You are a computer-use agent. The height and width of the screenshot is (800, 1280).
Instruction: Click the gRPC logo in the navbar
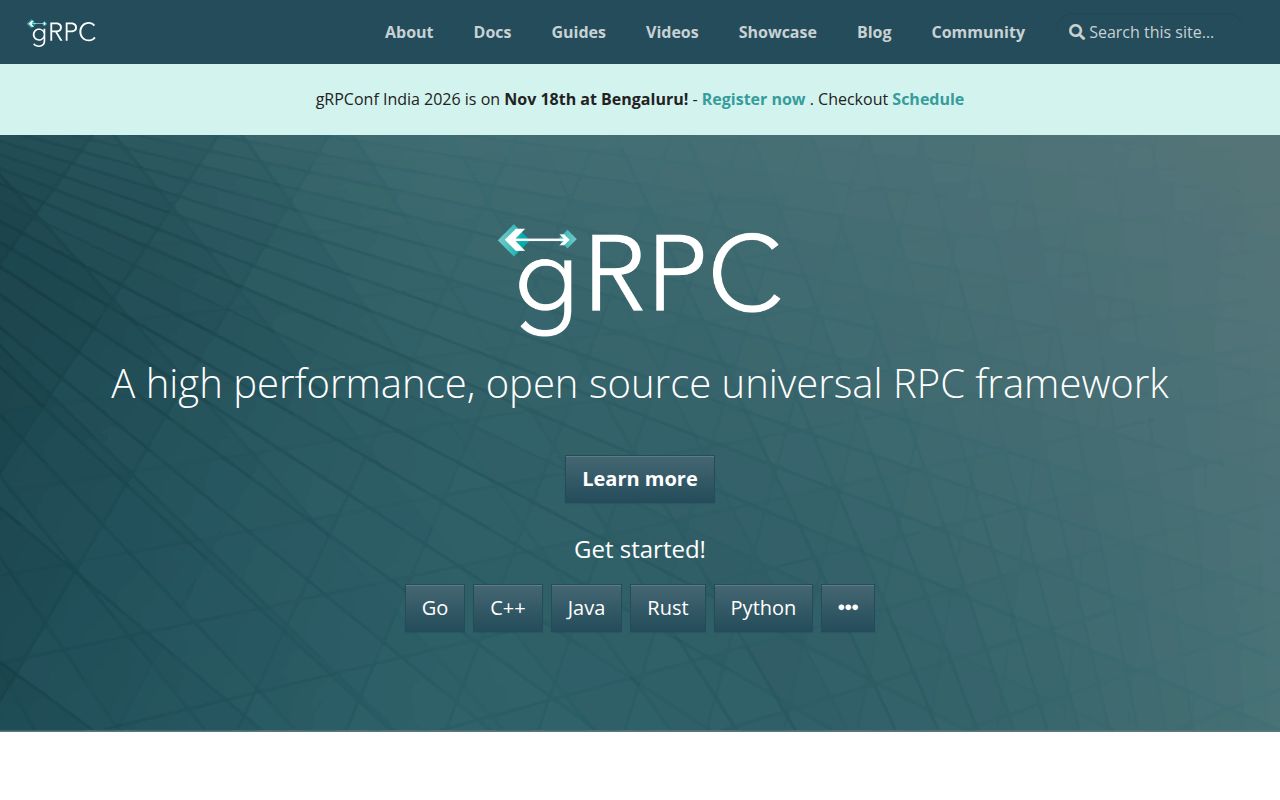(61, 32)
